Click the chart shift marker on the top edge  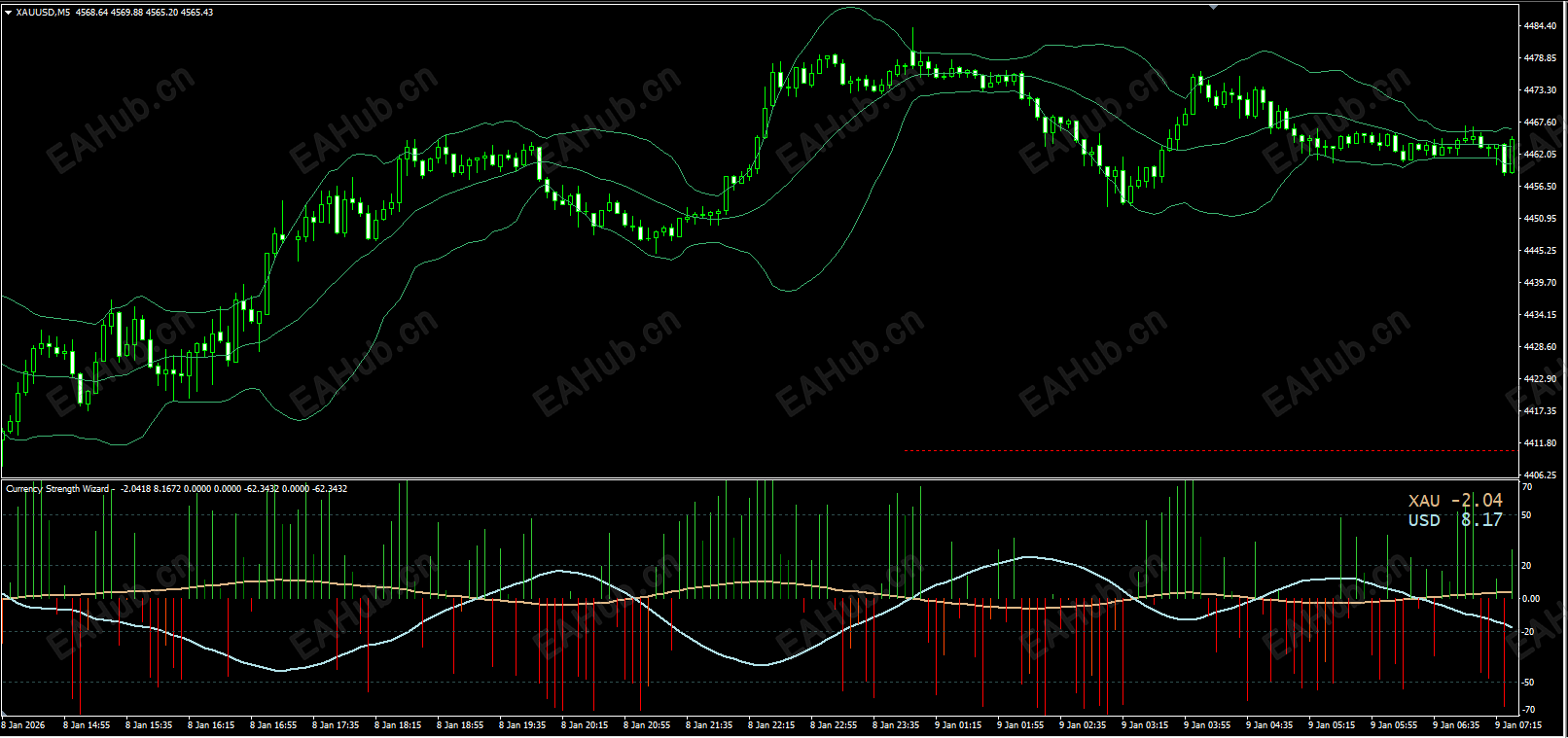click(x=1213, y=7)
